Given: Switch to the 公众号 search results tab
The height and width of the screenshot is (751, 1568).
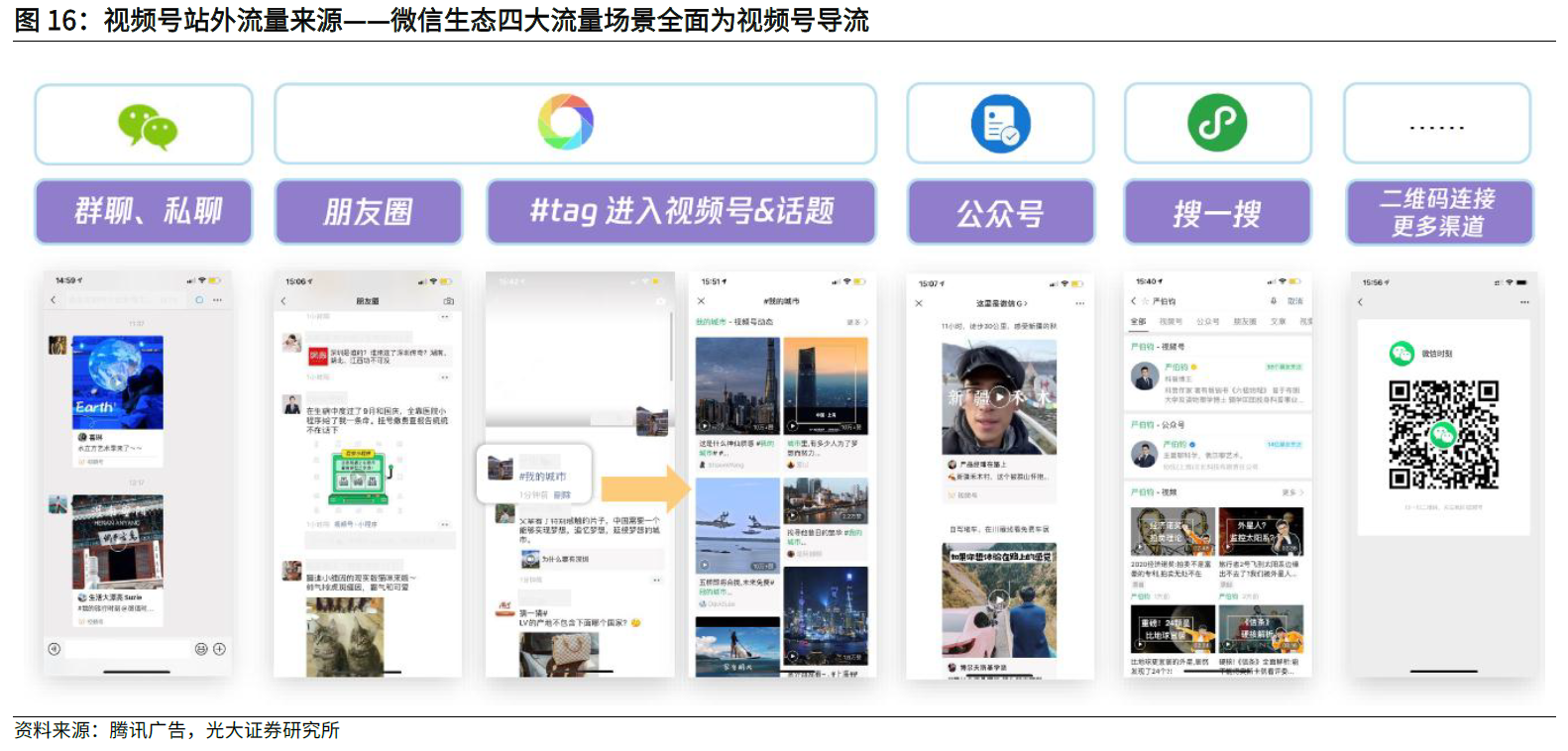Looking at the screenshot, I should click(1207, 322).
